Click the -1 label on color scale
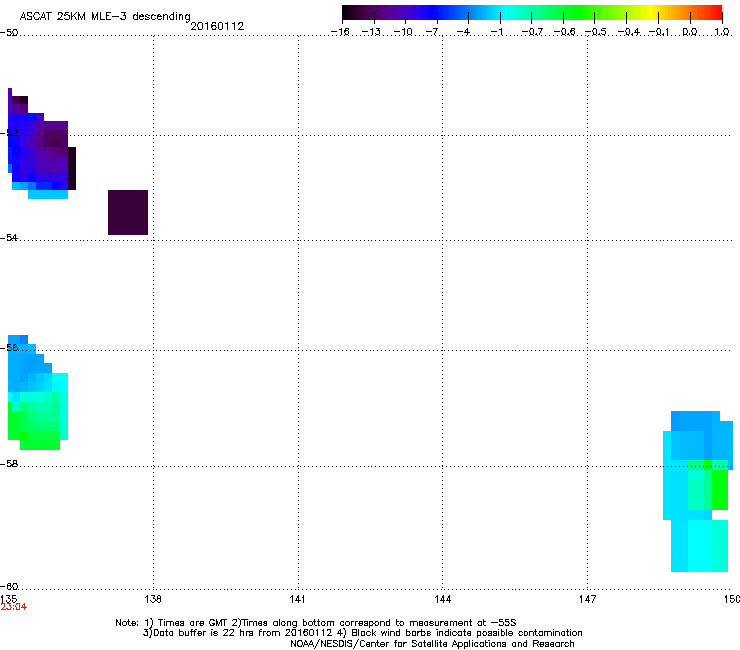The width and height of the screenshot is (740, 650). click(496, 32)
